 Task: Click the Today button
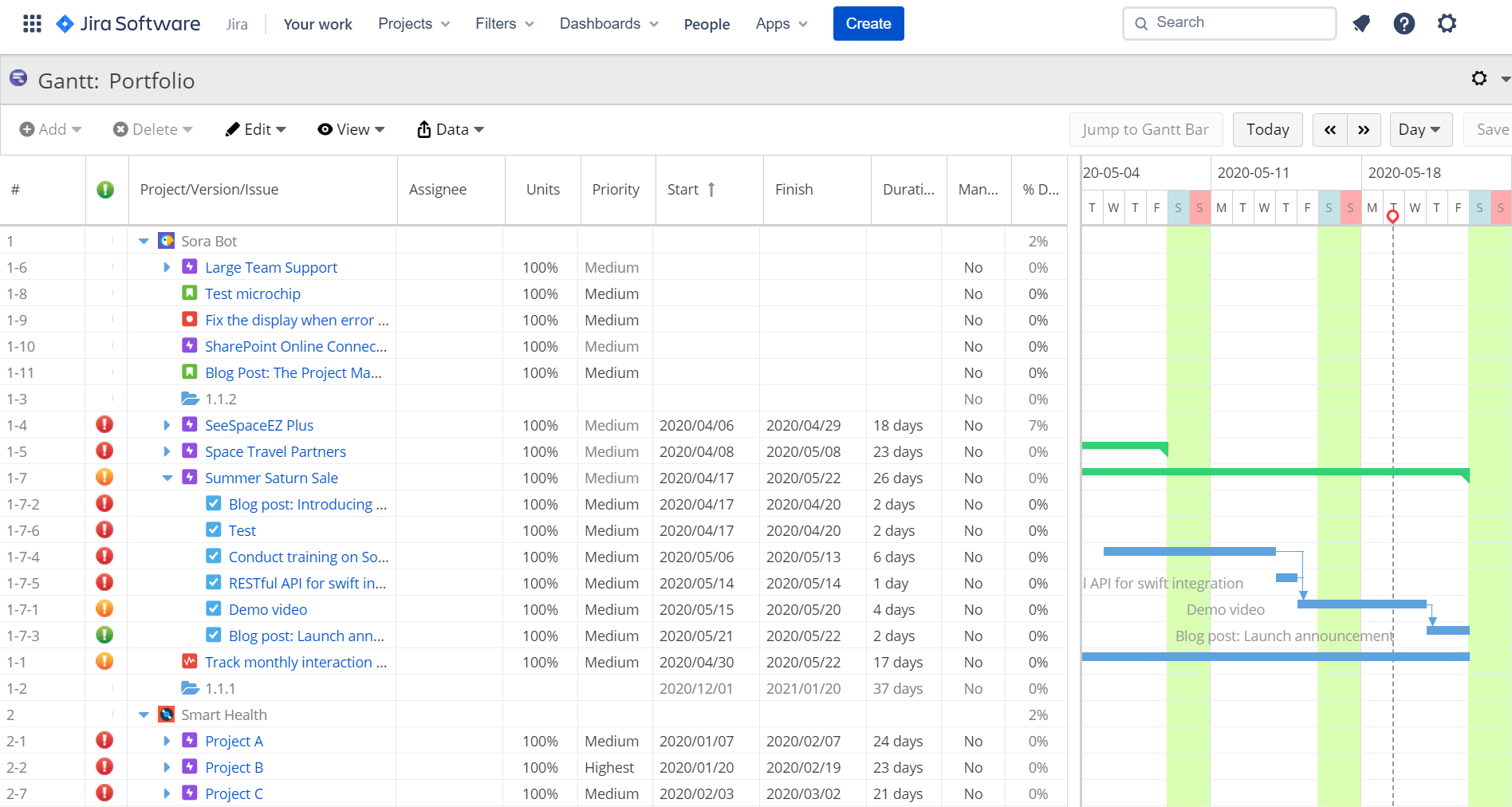1267,129
